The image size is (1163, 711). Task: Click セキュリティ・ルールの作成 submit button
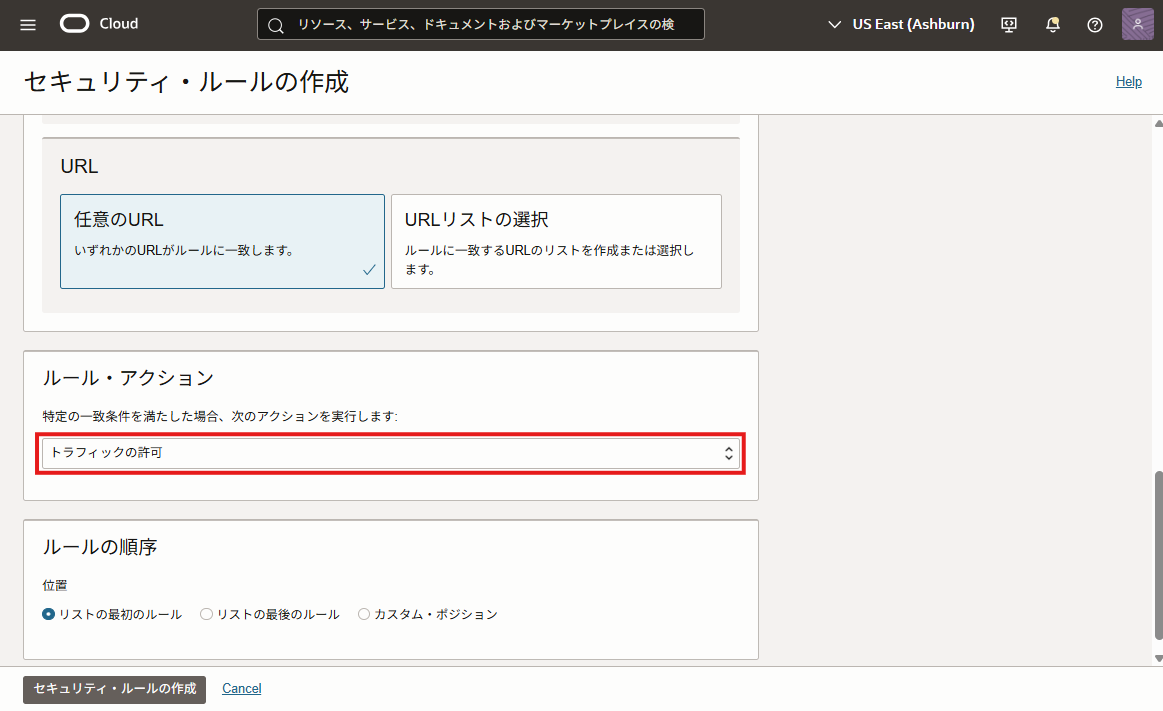pyautogui.click(x=114, y=689)
